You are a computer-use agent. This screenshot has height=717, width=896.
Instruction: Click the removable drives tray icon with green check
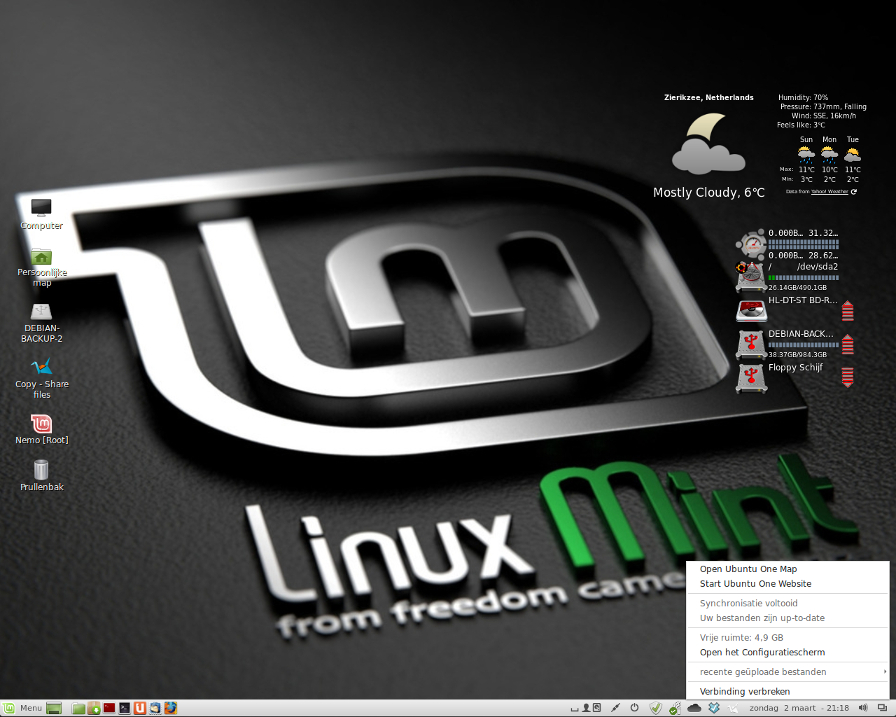click(x=675, y=708)
